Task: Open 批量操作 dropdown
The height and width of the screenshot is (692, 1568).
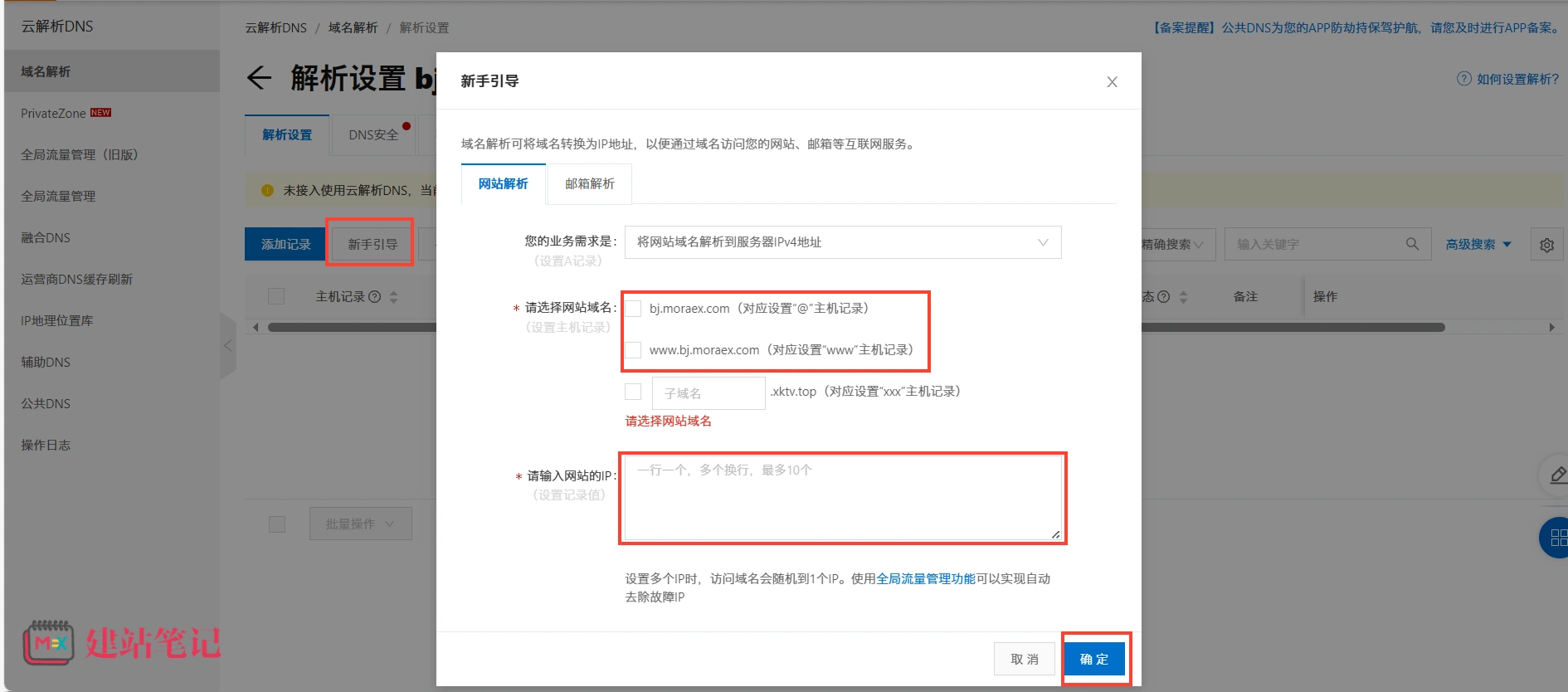Action: tap(361, 524)
